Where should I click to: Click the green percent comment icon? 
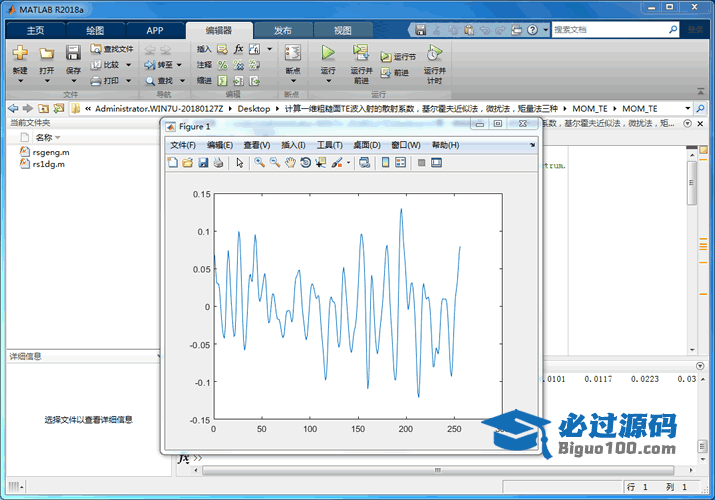(x=222, y=65)
